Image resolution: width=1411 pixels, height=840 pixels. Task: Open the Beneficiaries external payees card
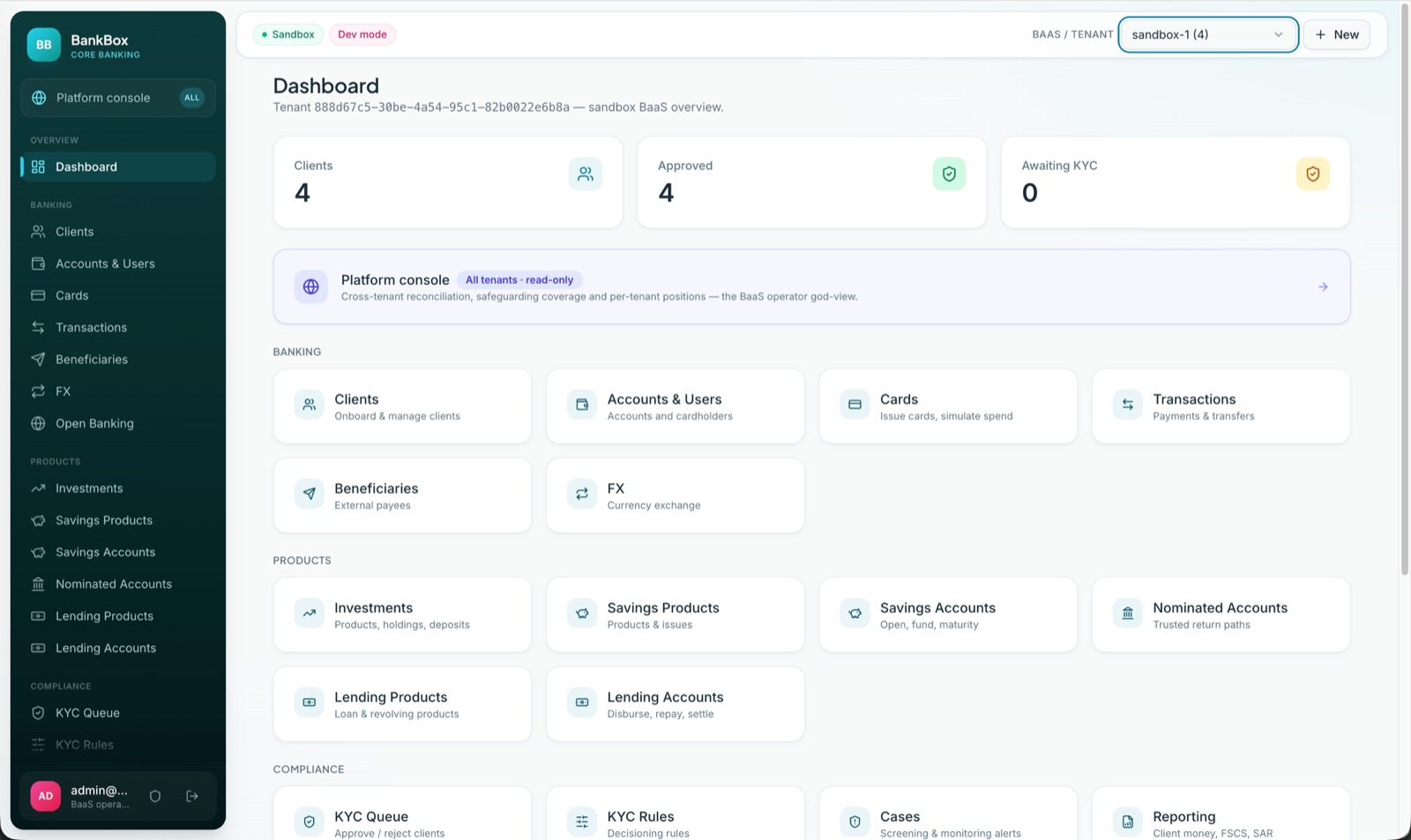402,495
